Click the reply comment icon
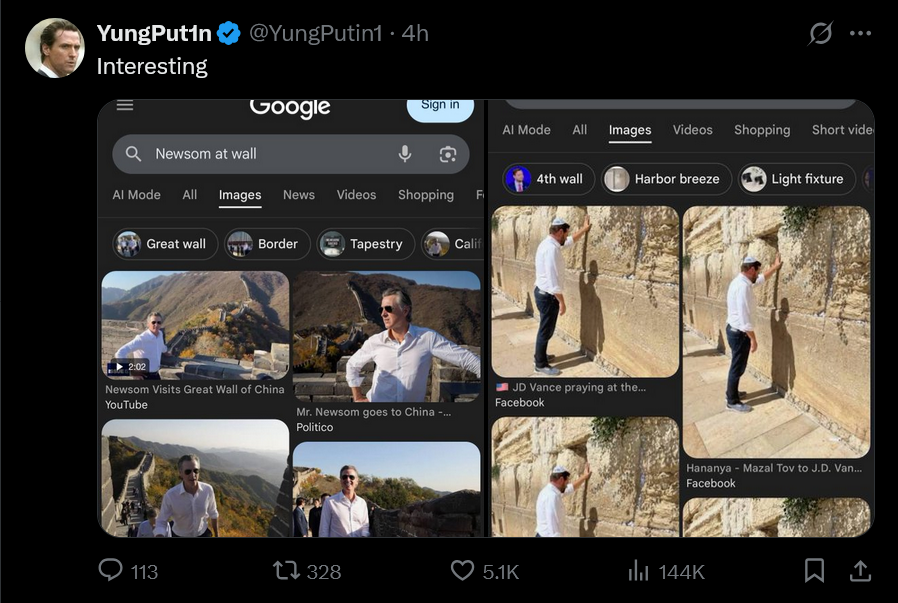Screen dimensions: 898x603 coord(111,570)
